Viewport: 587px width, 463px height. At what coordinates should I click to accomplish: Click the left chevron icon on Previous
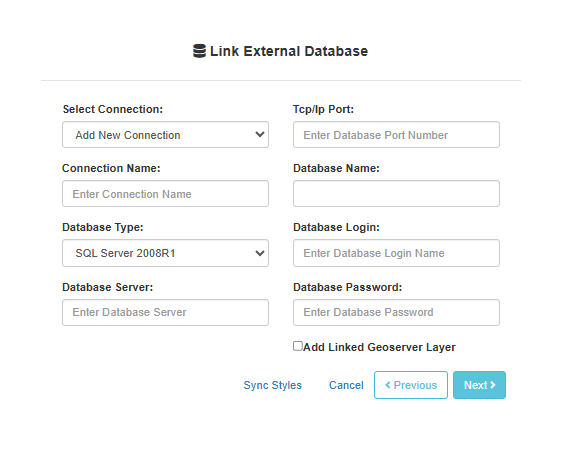coord(388,385)
